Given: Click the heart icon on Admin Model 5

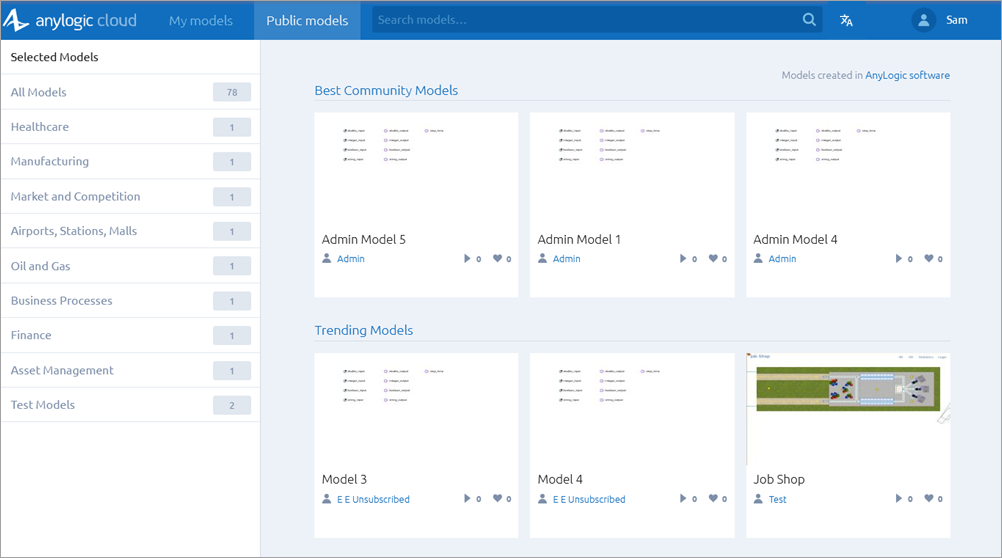Looking at the screenshot, I should (x=497, y=259).
